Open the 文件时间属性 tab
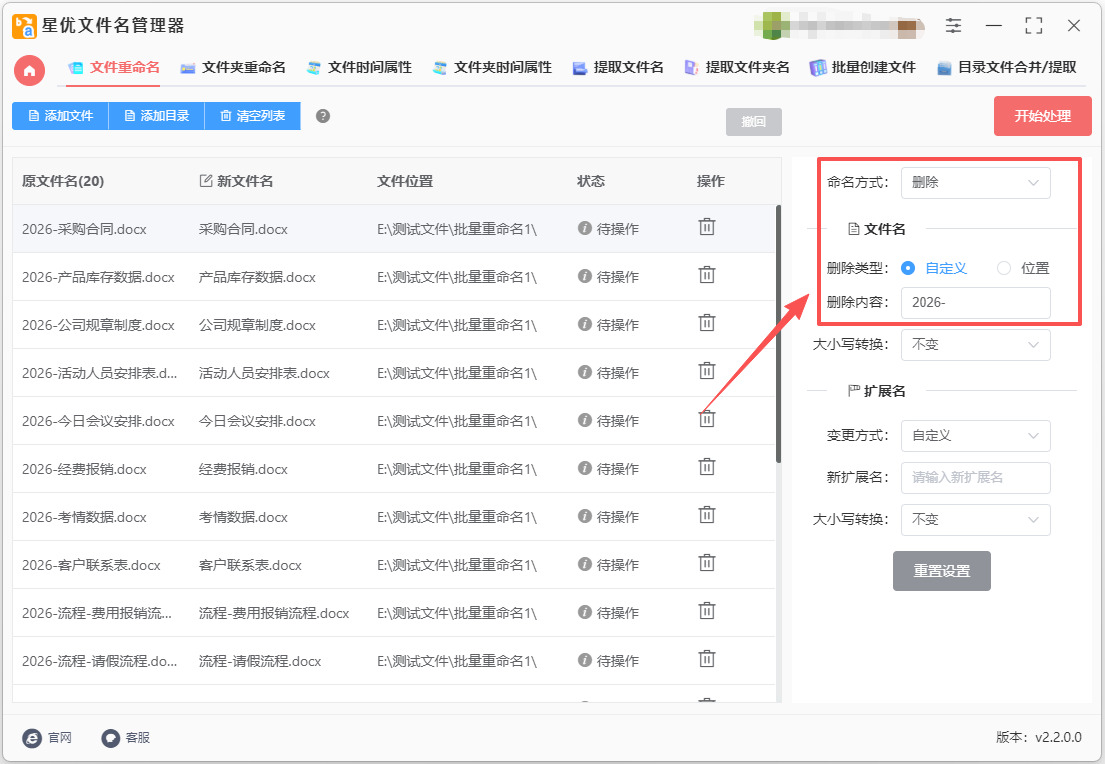This screenshot has height=764, width=1105. coord(359,68)
